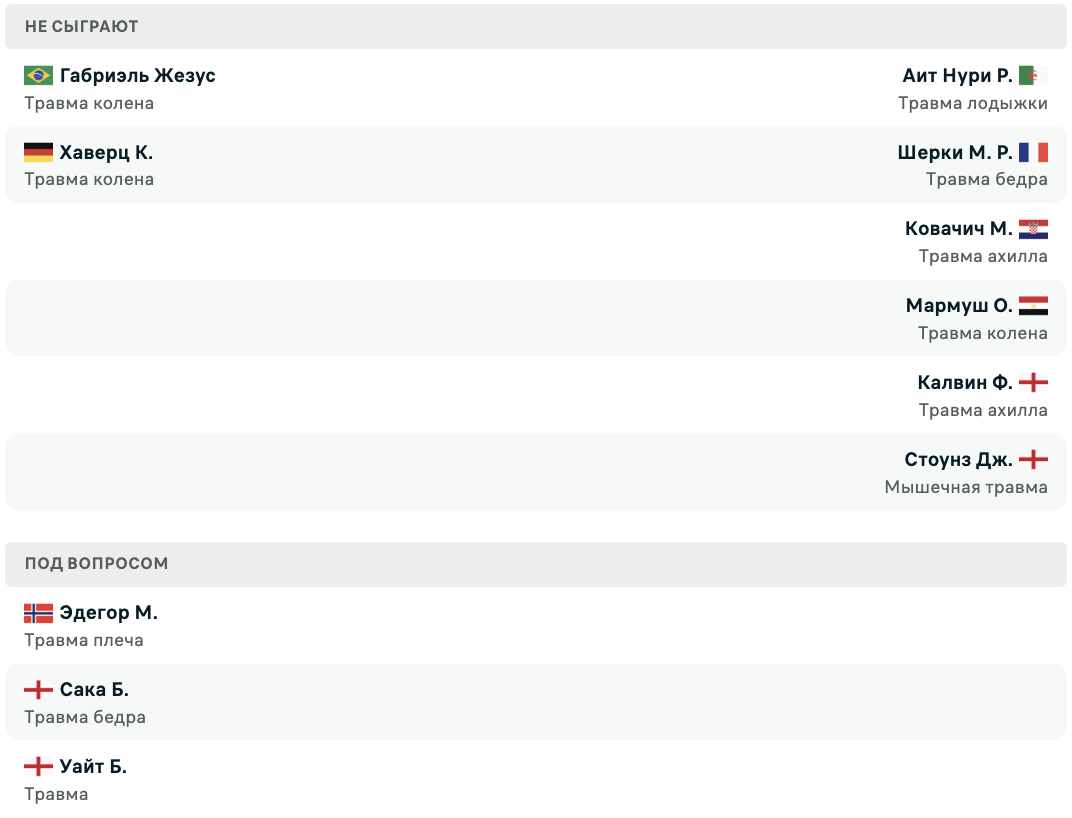Click the France flag next to Шерки М. Р.
Viewport: 1072px width, 818px height.
[1033, 152]
